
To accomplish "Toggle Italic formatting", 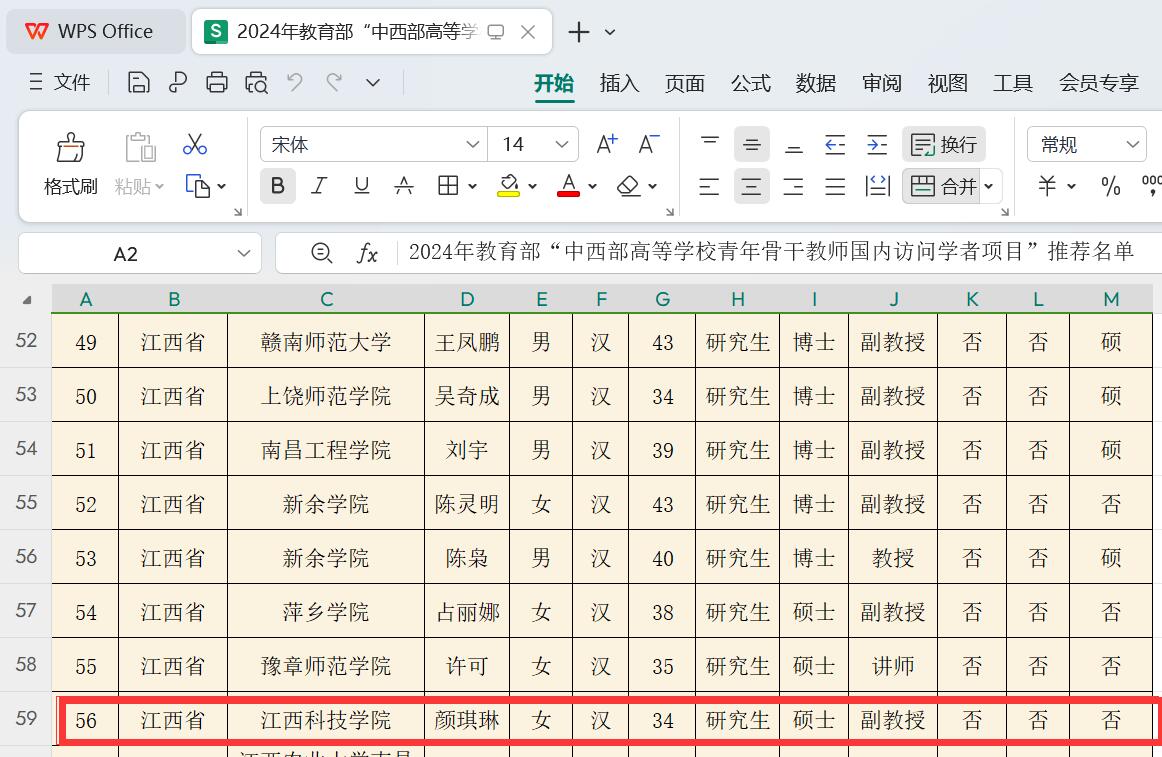I will [x=319, y=186].
